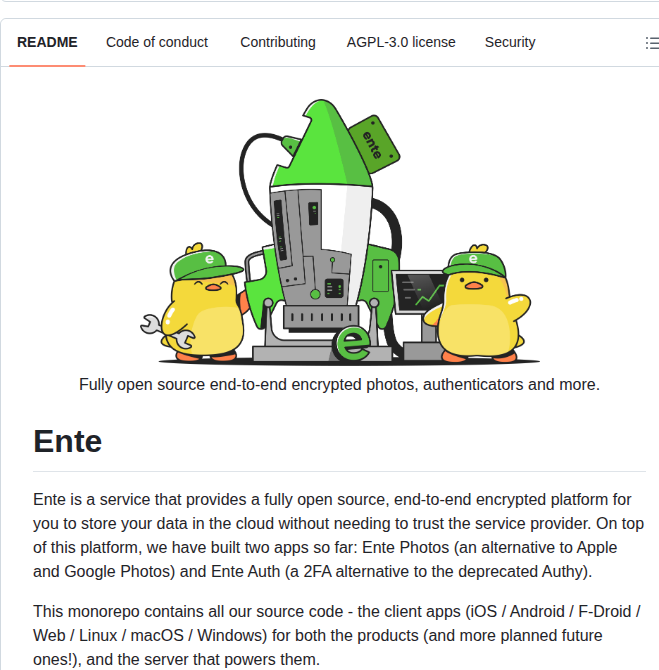The image size is (659, 670).
Task: Open the README tab
Action: click(47, 42)
